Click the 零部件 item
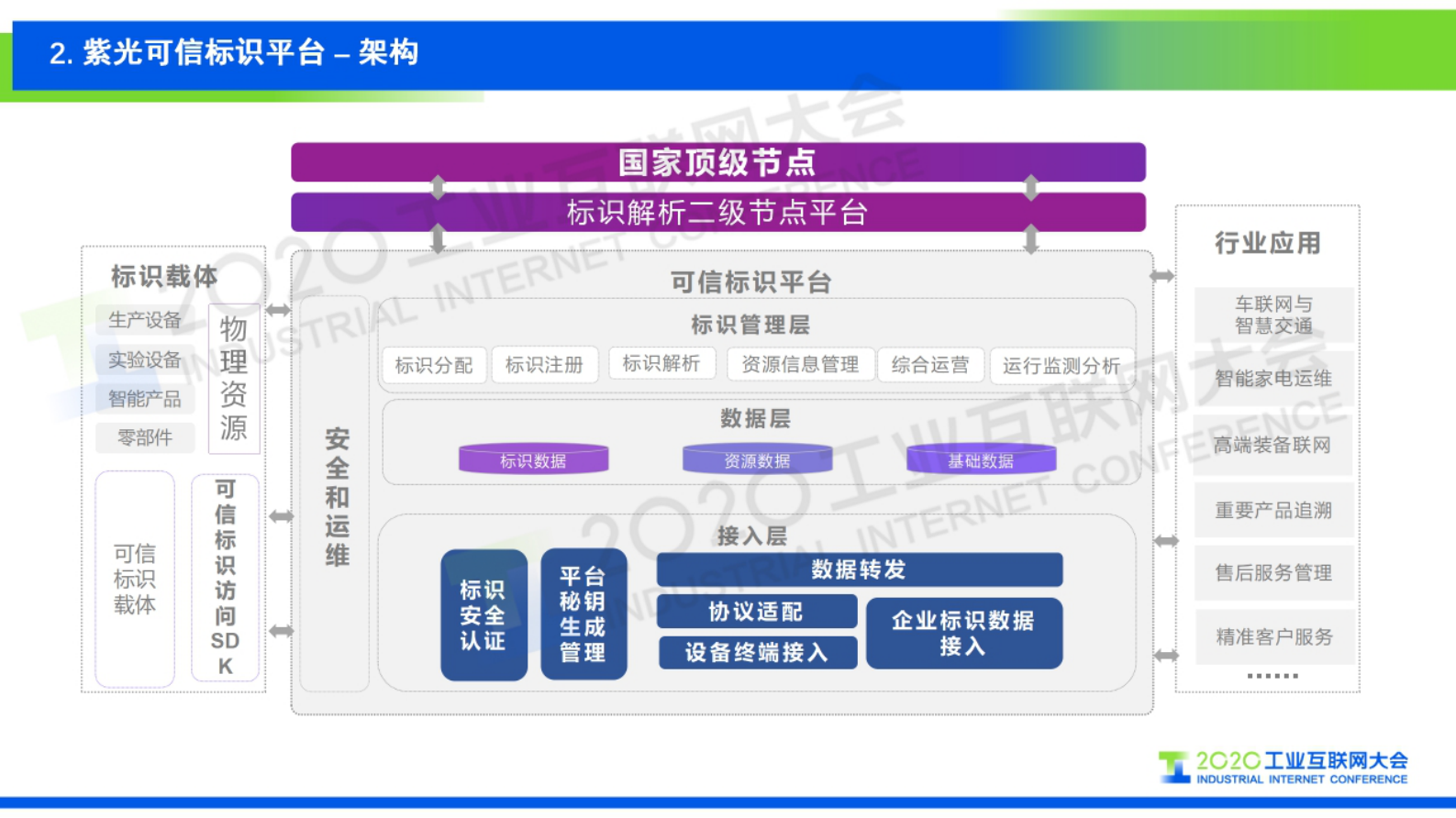This screenshot has width=1456, height=818. (x=145, y=437)
